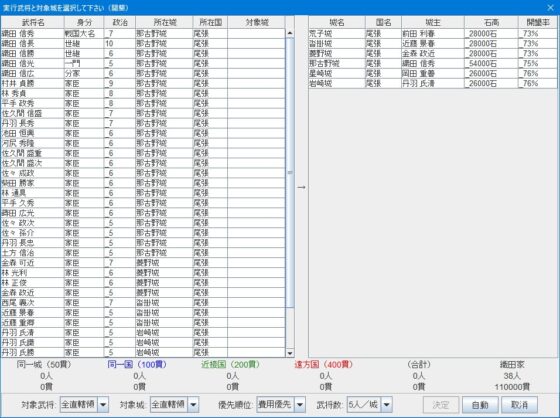Select officer 柴田 勝家 row
The image size is (560, 418).
[143, 183]
